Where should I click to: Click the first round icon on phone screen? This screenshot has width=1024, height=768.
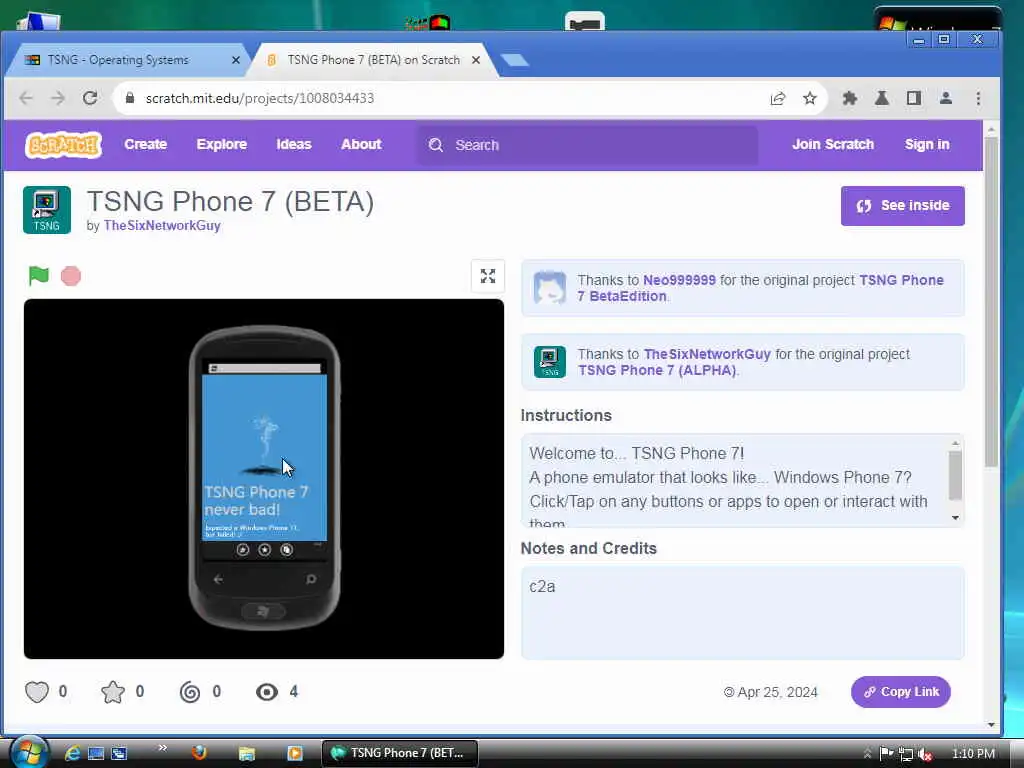243,550
